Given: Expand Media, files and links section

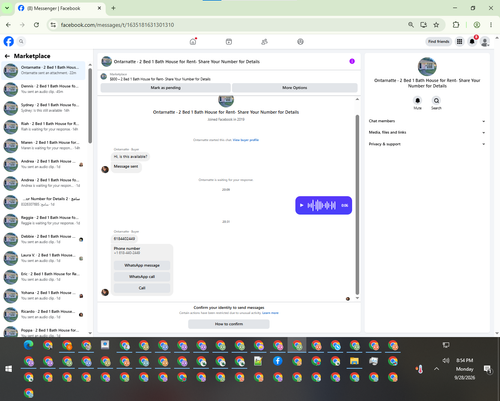Looking at the screenshot, I should pyautogui.click(x=427, y=132).
